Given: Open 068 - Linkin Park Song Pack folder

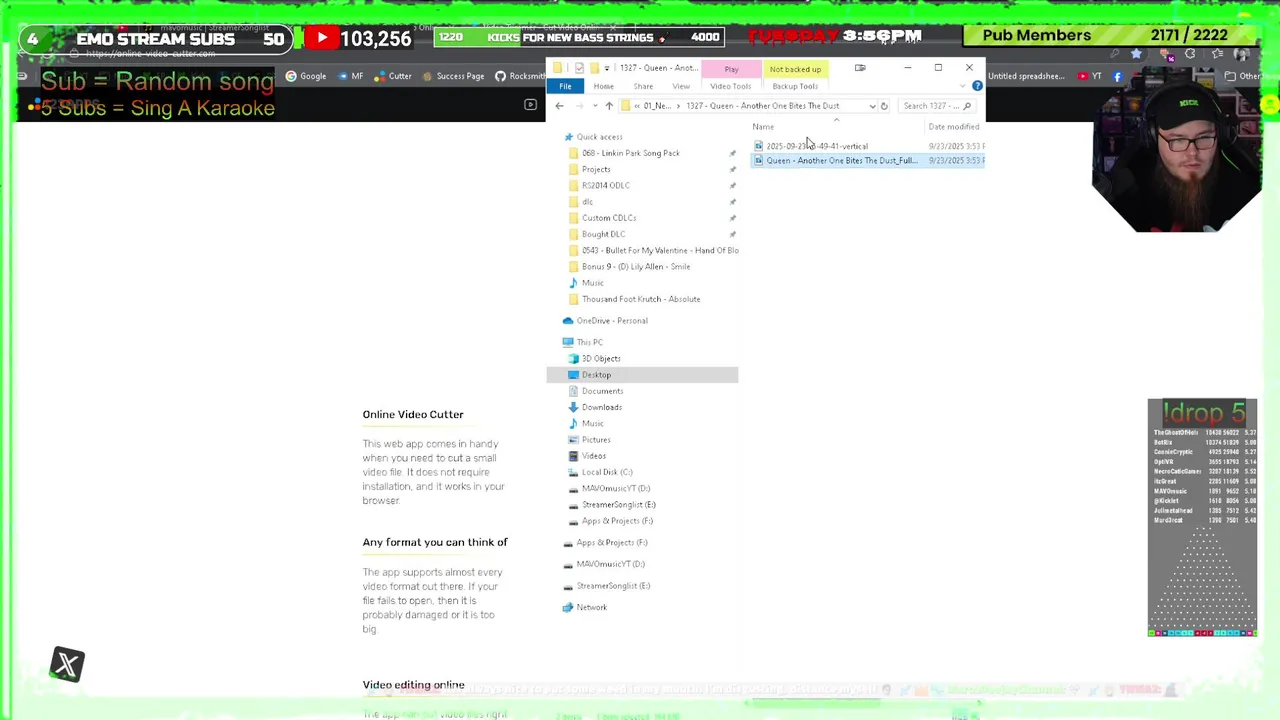Looking at the screenshot, I should coord(630,153).
